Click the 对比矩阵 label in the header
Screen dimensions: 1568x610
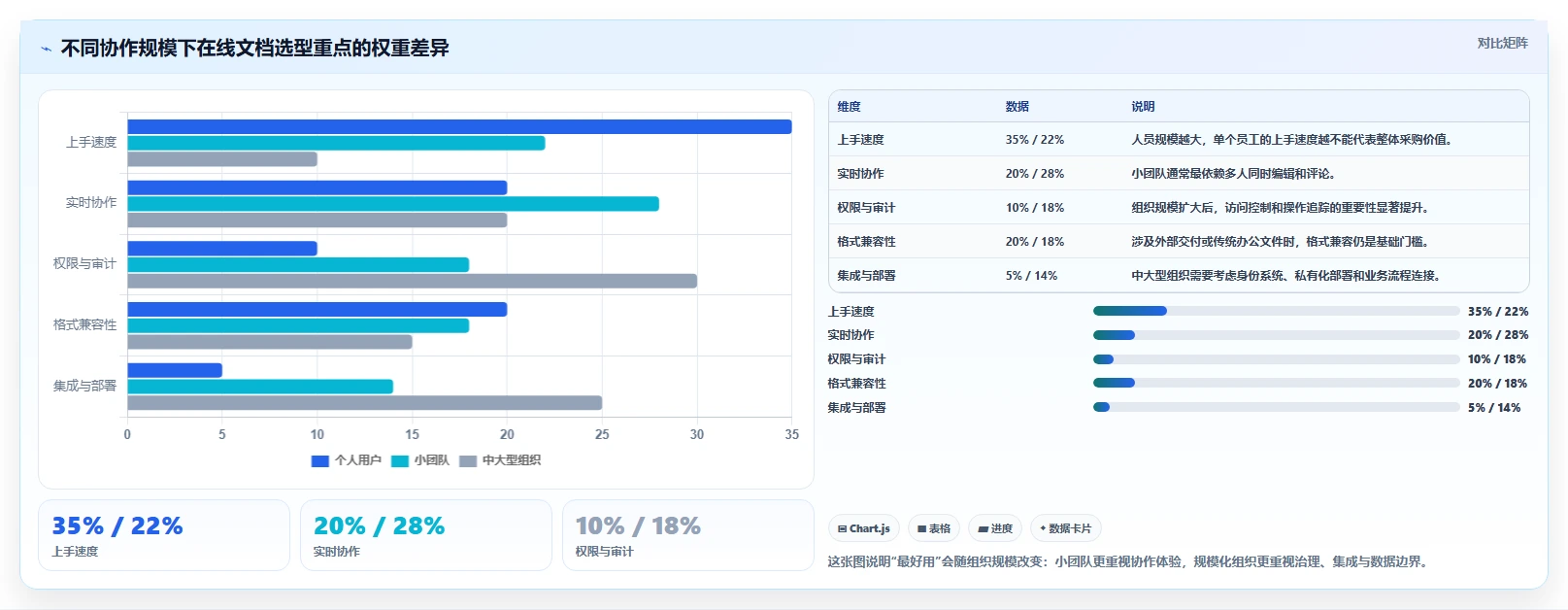1502,43
